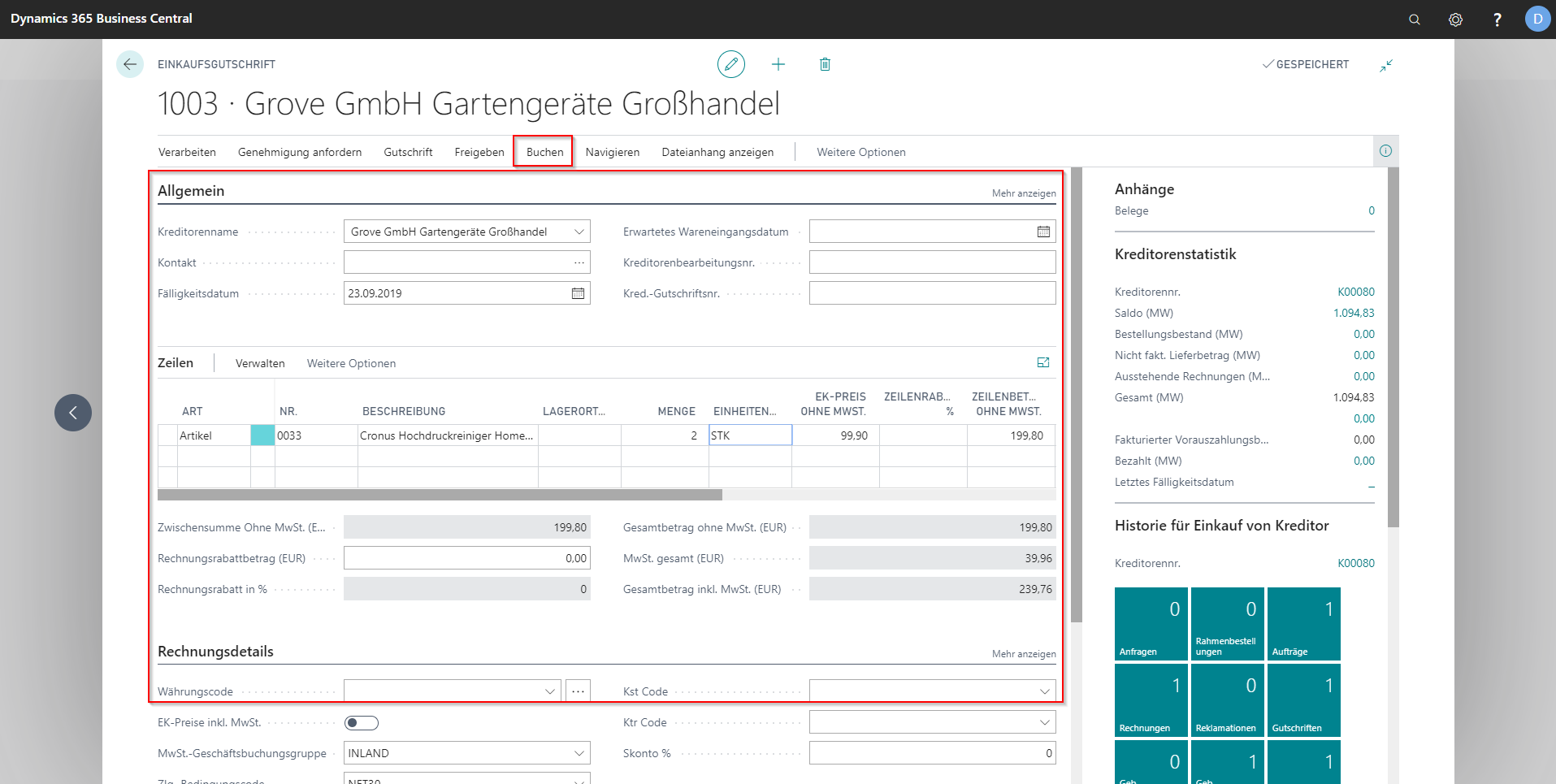
Task: Open the Gutschriften tile
Action: 1303,700
